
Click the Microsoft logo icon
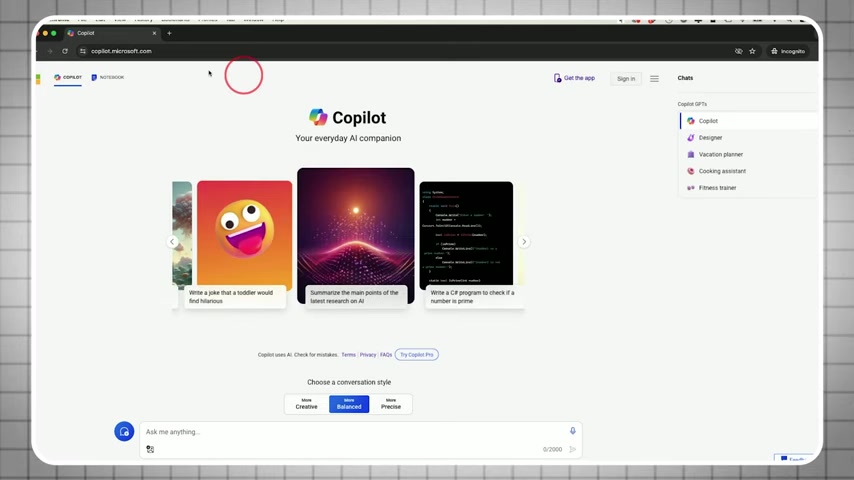[38, 79]
